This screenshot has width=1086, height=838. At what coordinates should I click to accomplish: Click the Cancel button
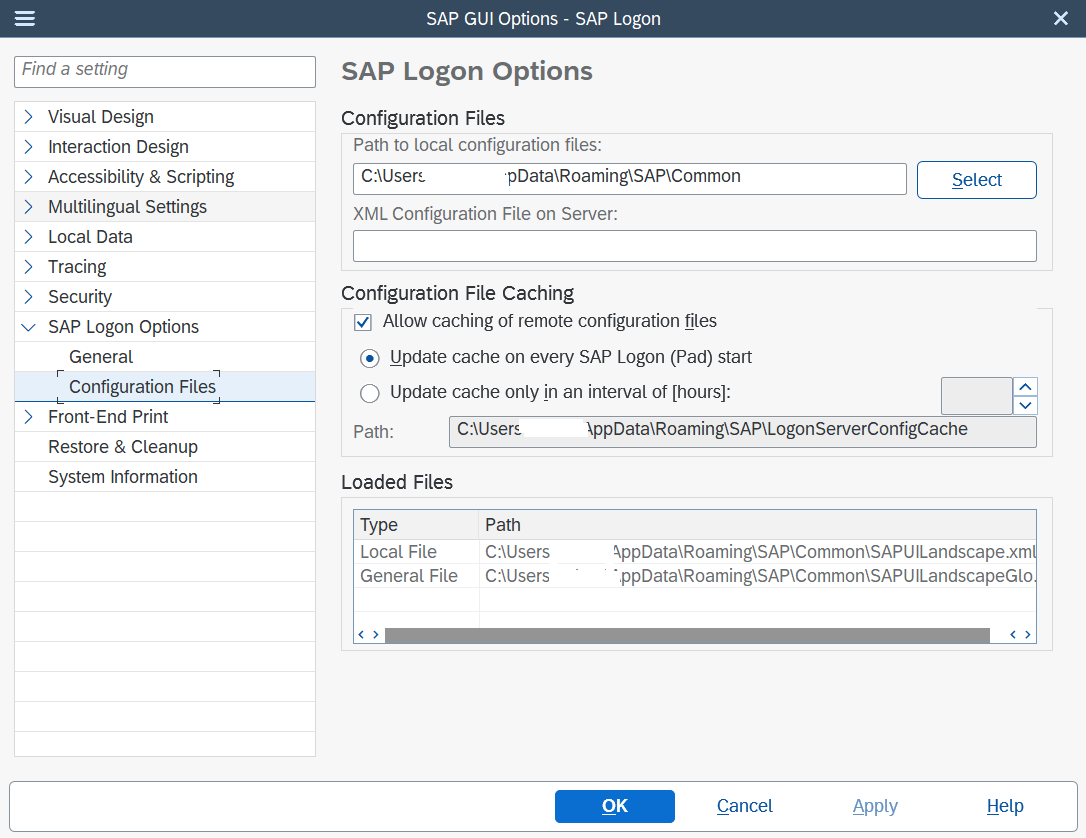pyautogui.click(x=745, y=806)
